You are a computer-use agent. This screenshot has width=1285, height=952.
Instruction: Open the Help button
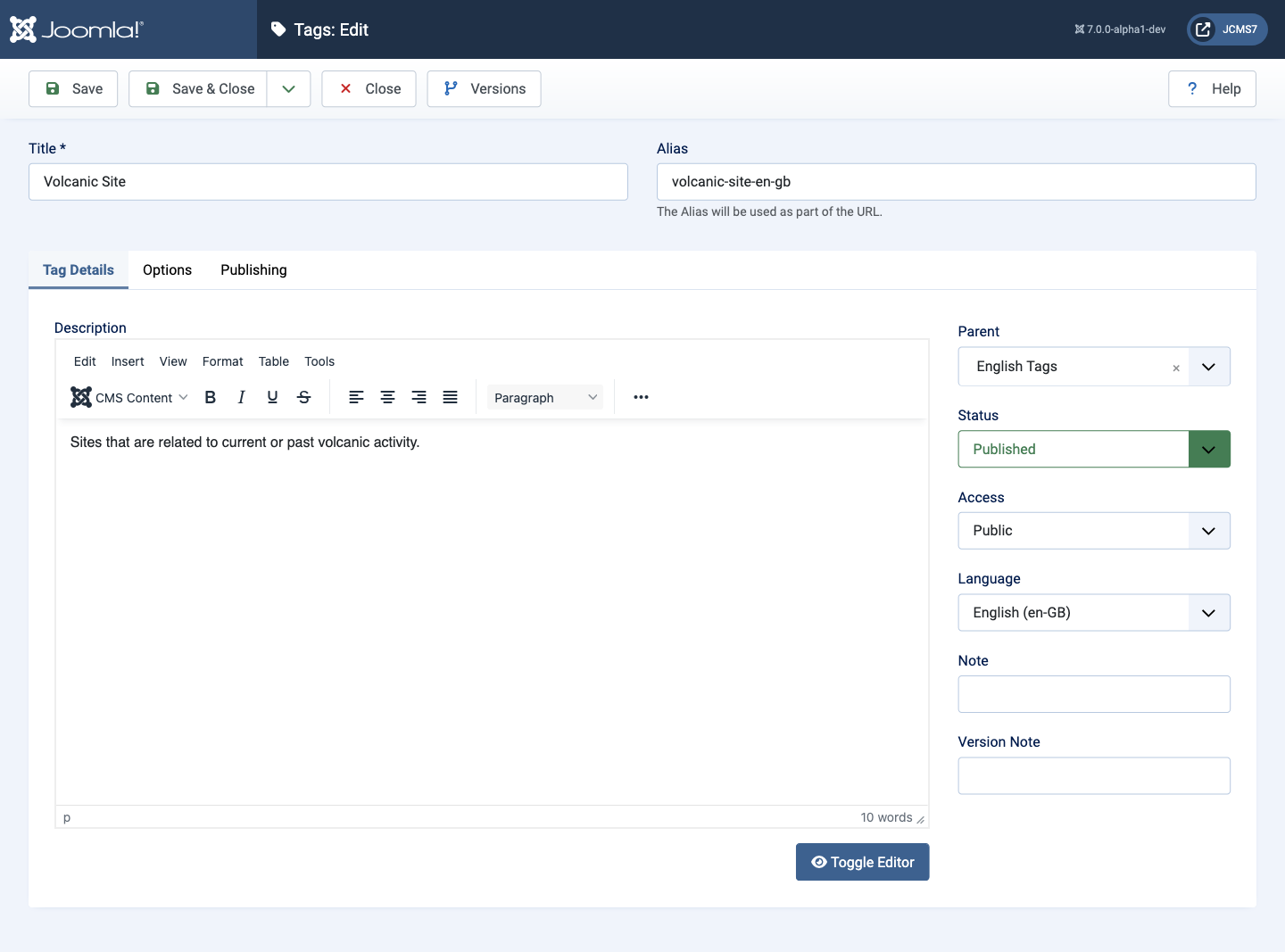point(1212,88)
